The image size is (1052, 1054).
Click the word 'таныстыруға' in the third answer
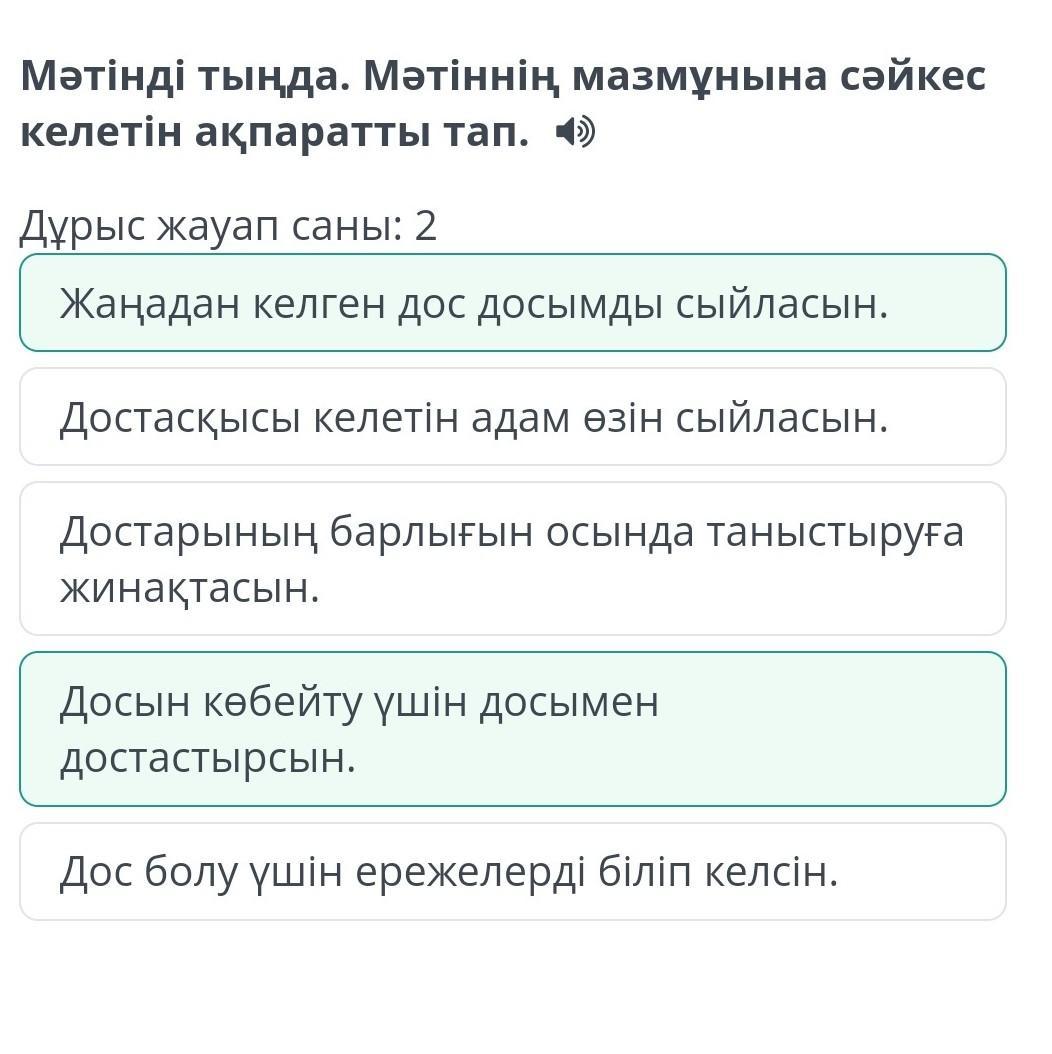click(x=835, y=534)
